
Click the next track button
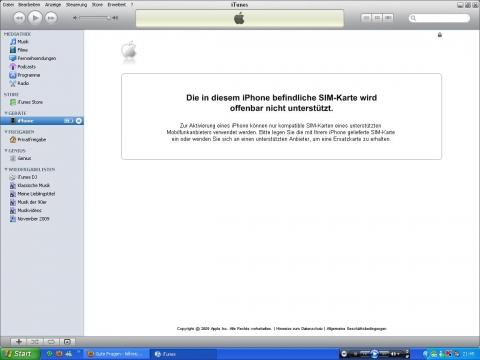coord(51,18)
